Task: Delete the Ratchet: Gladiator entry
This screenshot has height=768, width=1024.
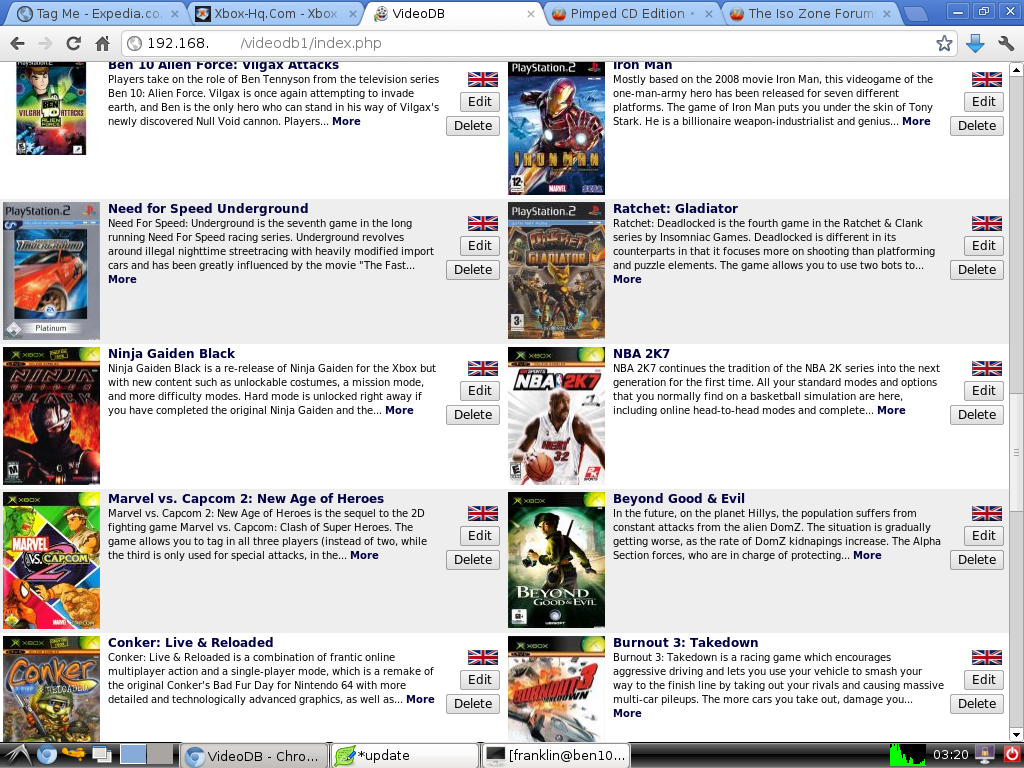Action: [x=977, y=270]
